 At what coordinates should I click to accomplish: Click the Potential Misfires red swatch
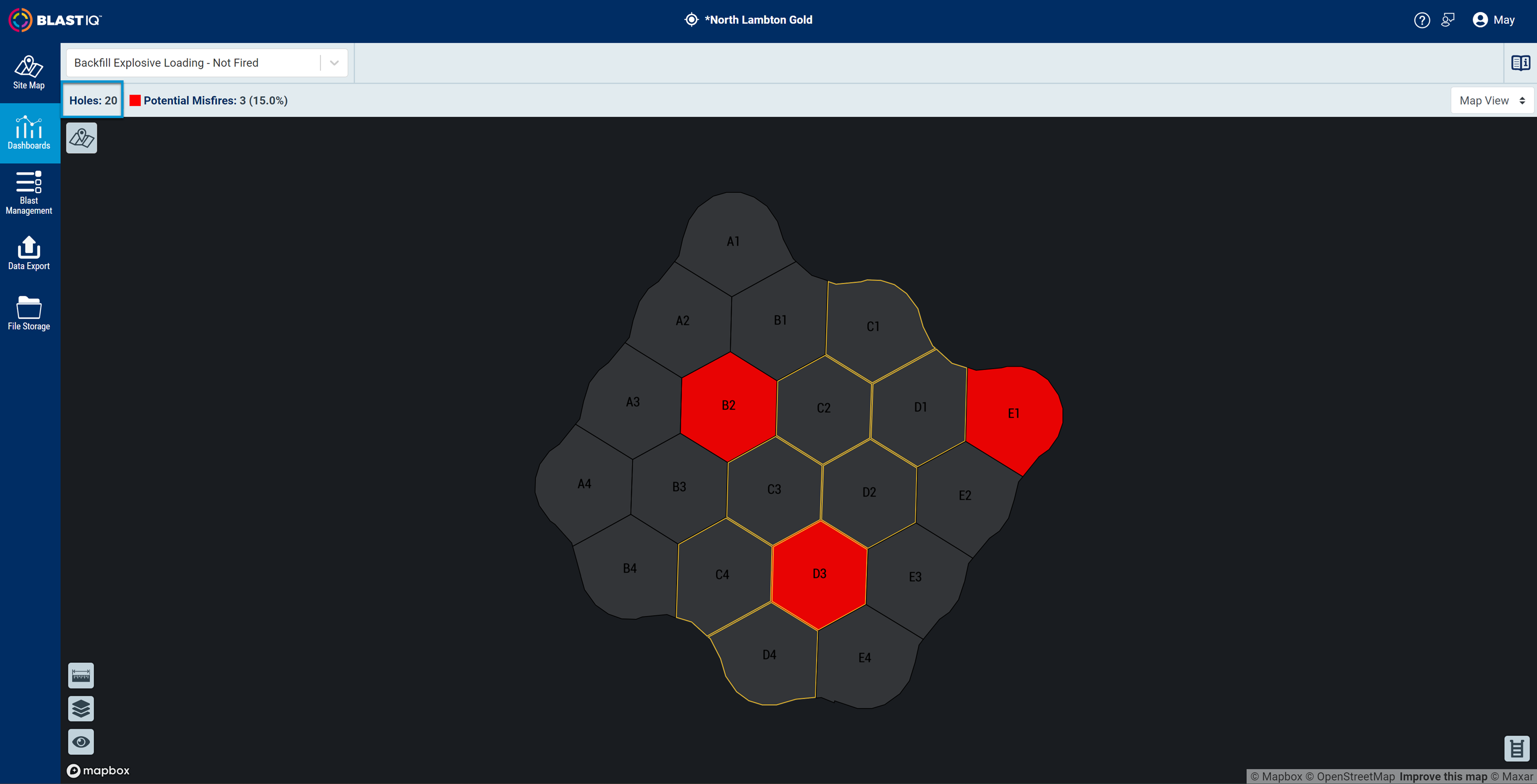tap(136, 100)
